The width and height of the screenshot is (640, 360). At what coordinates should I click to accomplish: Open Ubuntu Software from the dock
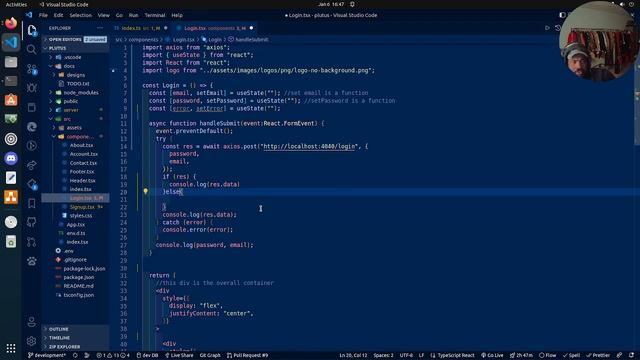click(11, 100)
